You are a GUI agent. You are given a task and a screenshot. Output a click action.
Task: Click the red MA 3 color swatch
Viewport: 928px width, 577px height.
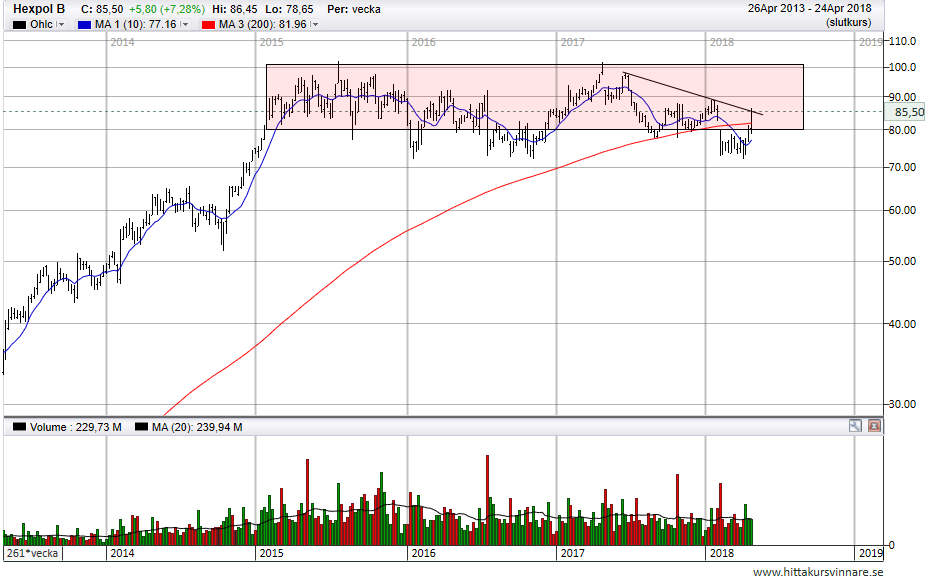[x=208, y=25]
